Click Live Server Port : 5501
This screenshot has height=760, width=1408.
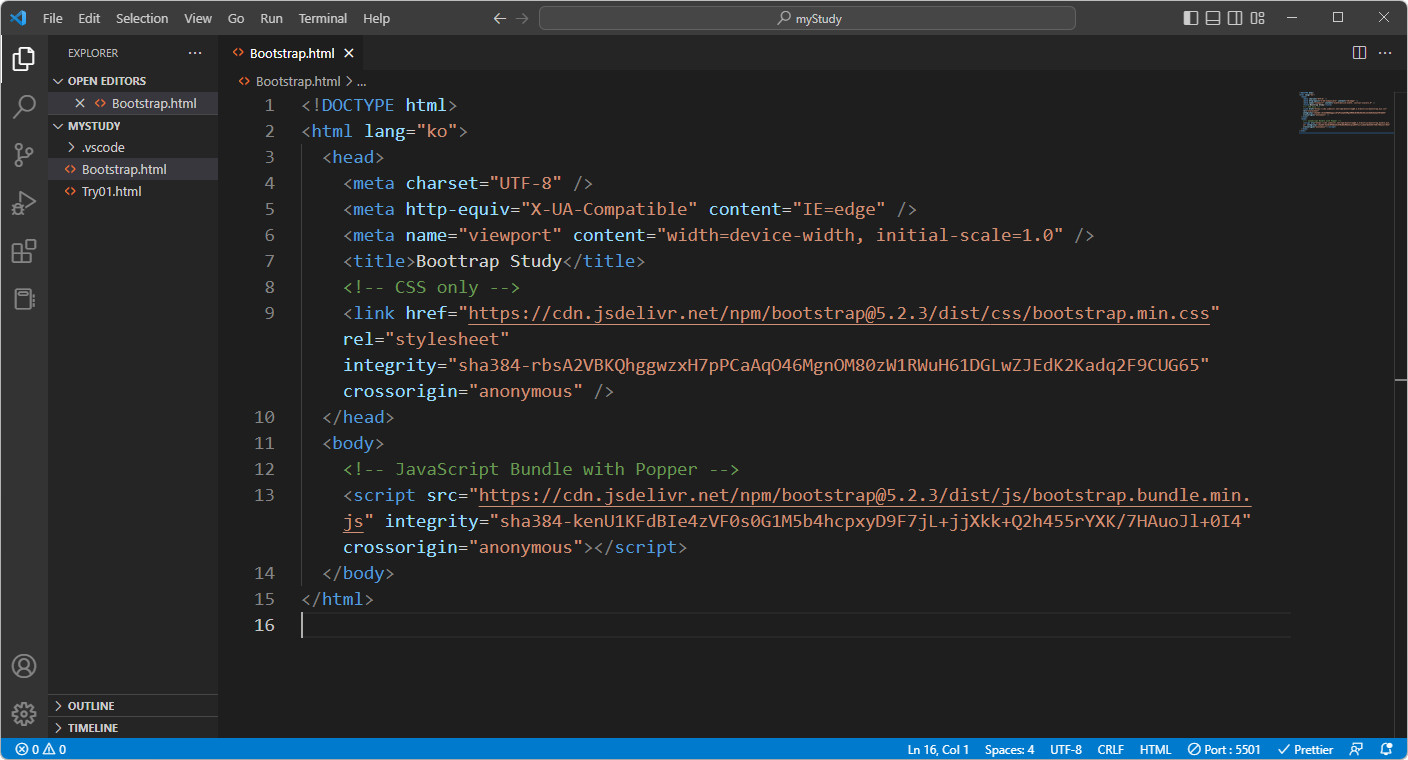1224,749
